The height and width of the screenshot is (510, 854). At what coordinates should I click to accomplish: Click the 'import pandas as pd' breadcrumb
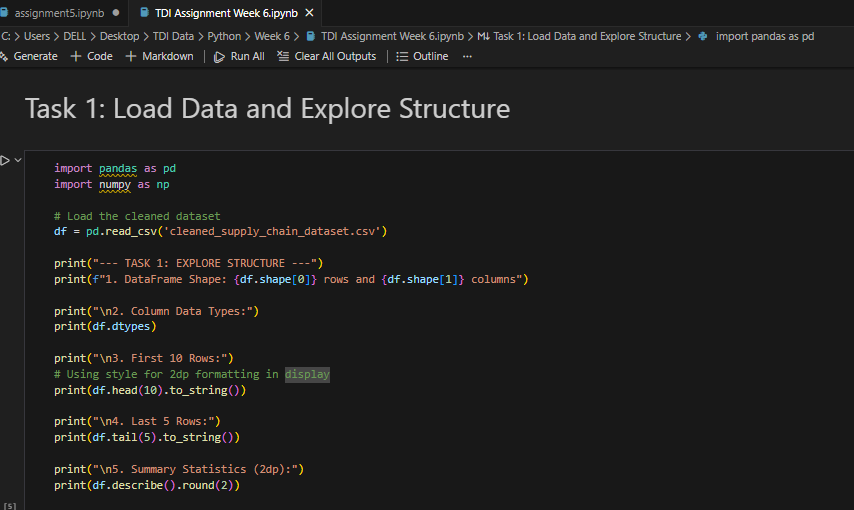765,37
